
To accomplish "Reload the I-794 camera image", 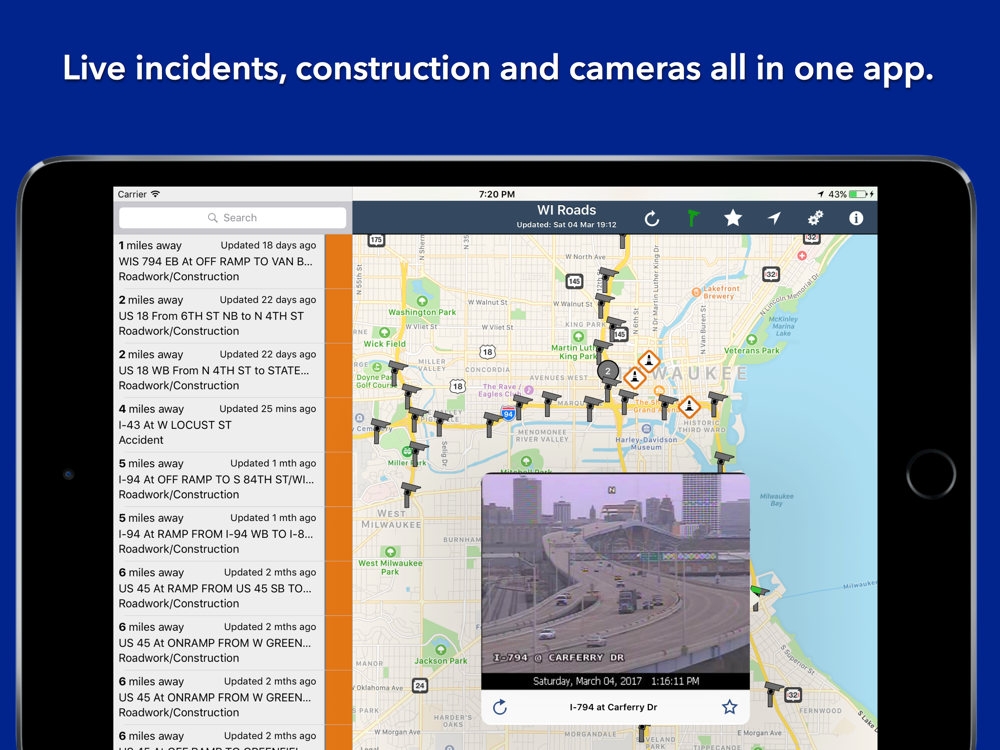I will point(500,707).
